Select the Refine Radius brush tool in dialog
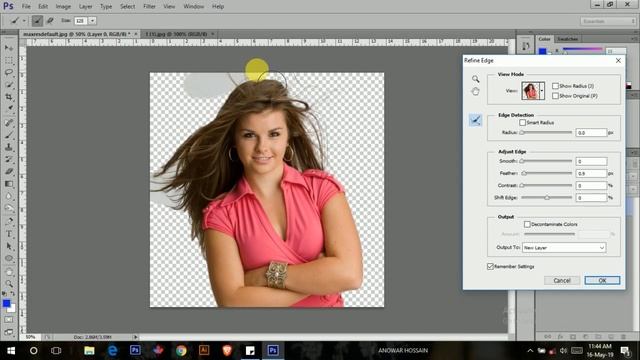 [476, 120]
